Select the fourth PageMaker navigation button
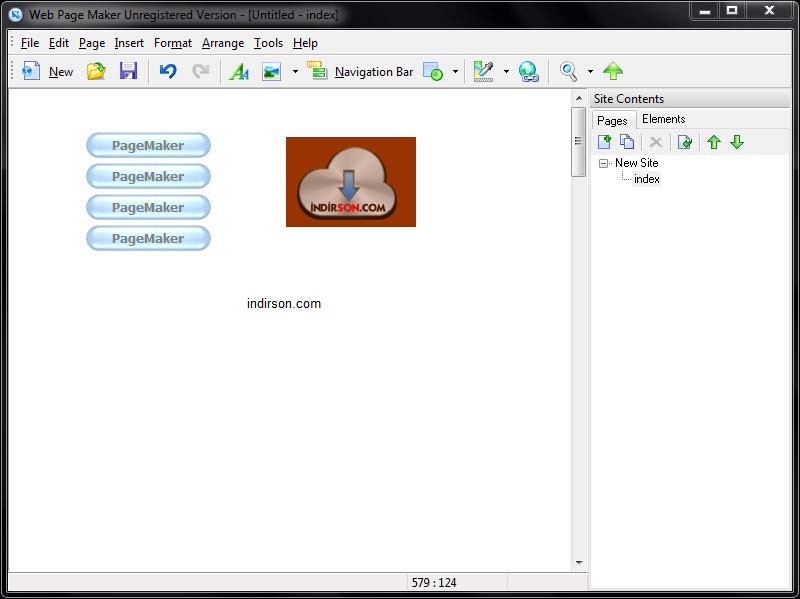800x599 pixels. (x=148, y=238)
